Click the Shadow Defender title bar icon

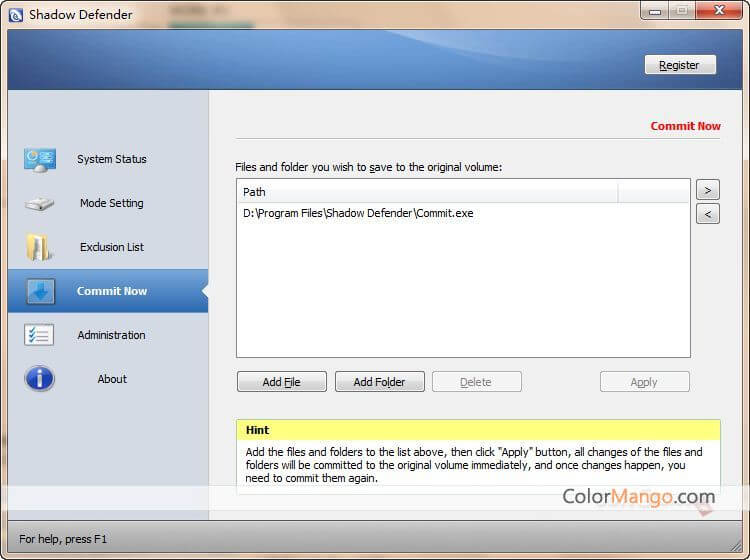click(x=15, y=15)
